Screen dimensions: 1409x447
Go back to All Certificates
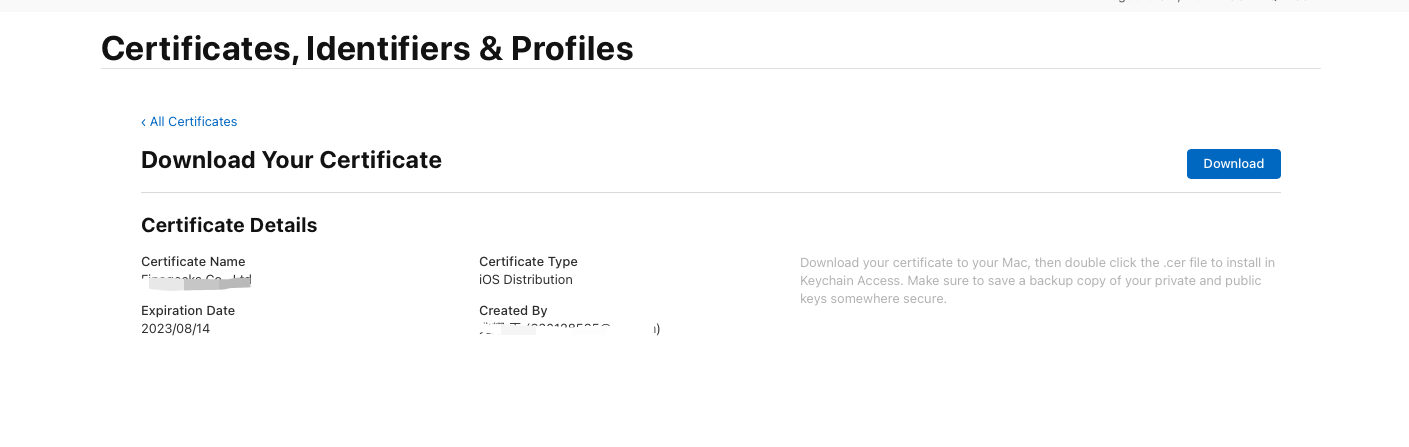click(193, 122)
